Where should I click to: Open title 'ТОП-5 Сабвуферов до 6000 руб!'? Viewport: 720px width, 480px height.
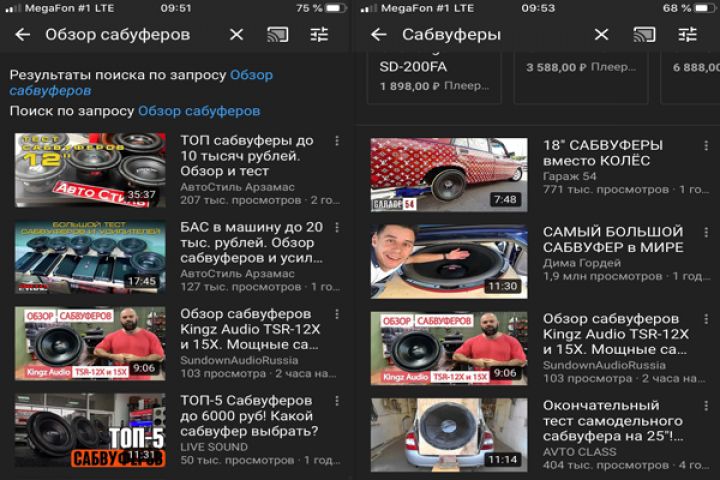point(249,416)
